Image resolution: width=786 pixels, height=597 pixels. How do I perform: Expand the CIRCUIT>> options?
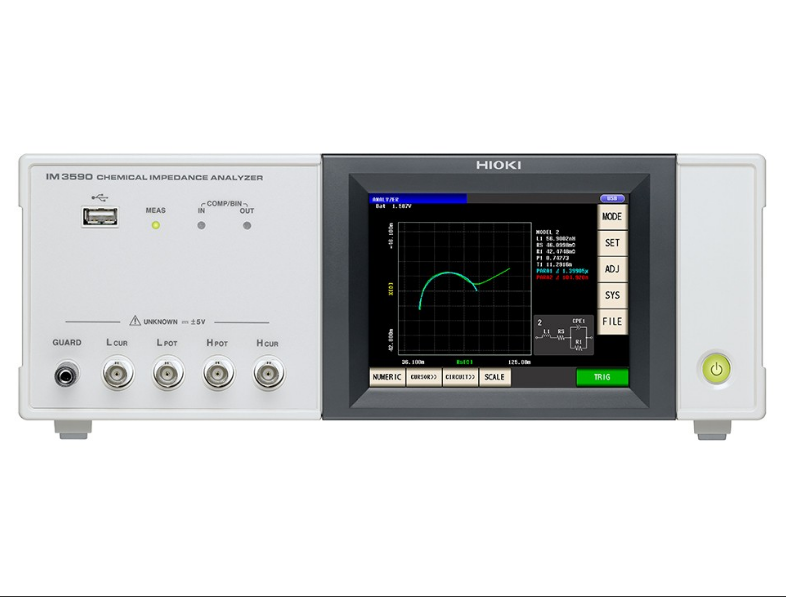tap(459, 378)
